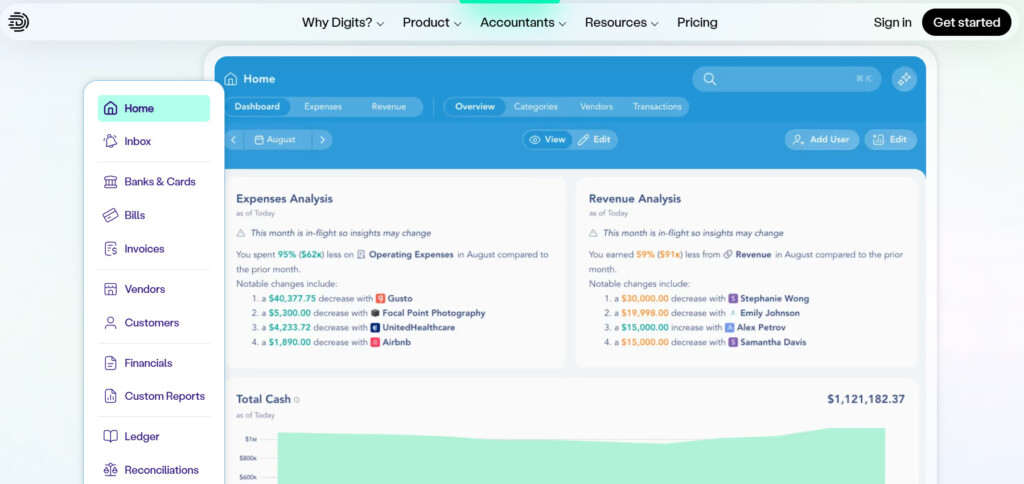Click the Invoices document icon
The image size is (1024, 484).
(x=111, y=249)
